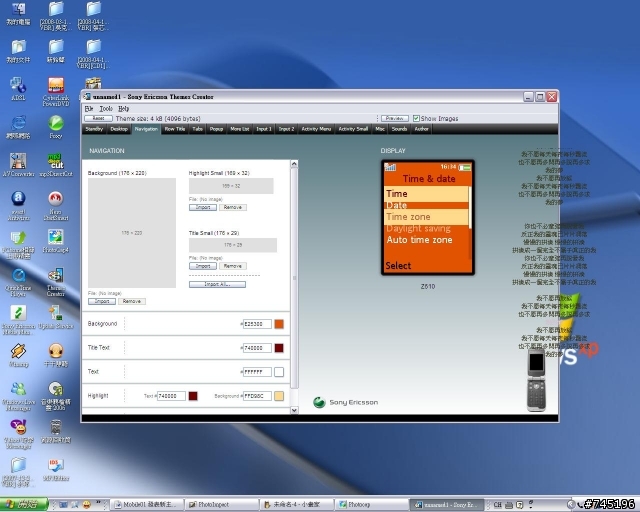Open the Update Service desktop icon
This screenshot has width=640, height=512.
click(56, 317)
